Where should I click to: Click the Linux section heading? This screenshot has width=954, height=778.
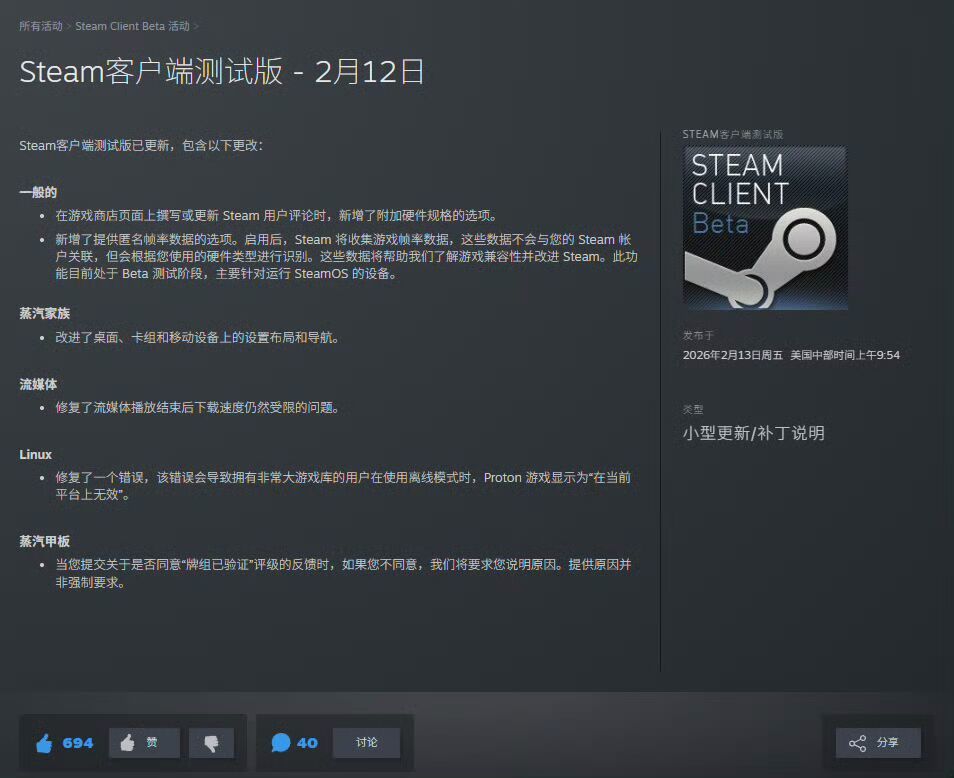[x=35, y=454]
